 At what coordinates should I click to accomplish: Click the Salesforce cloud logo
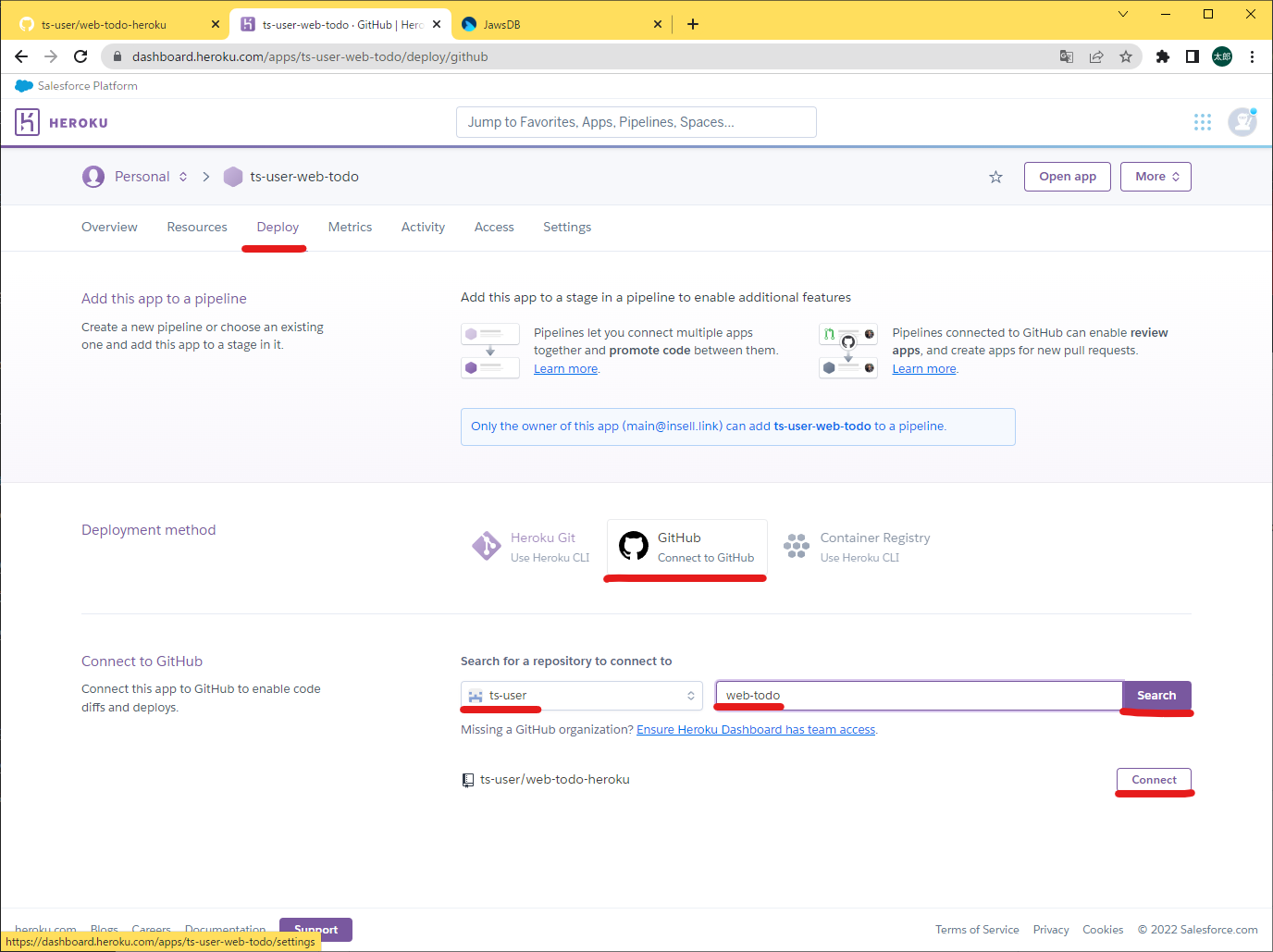coord(24,86)
